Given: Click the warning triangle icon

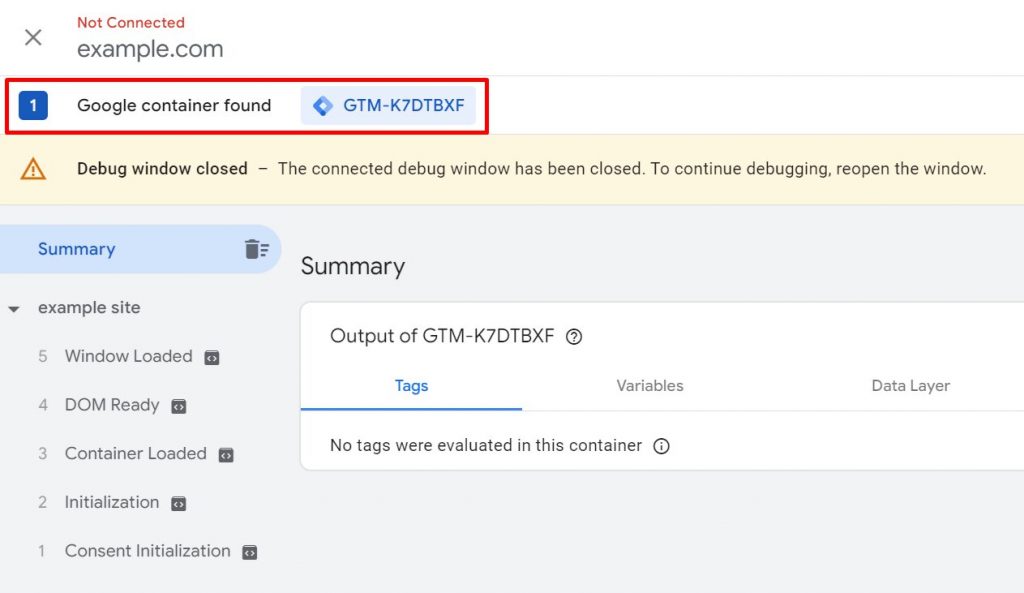Looking at the screenshot, I should coord(33,169).
